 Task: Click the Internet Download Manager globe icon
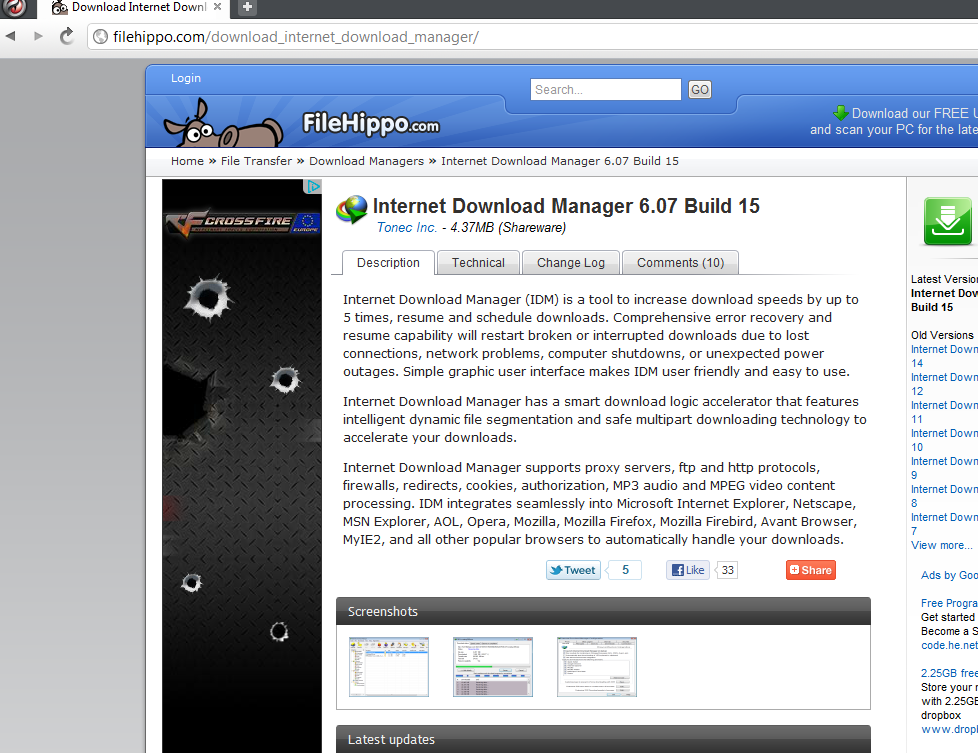351,210
